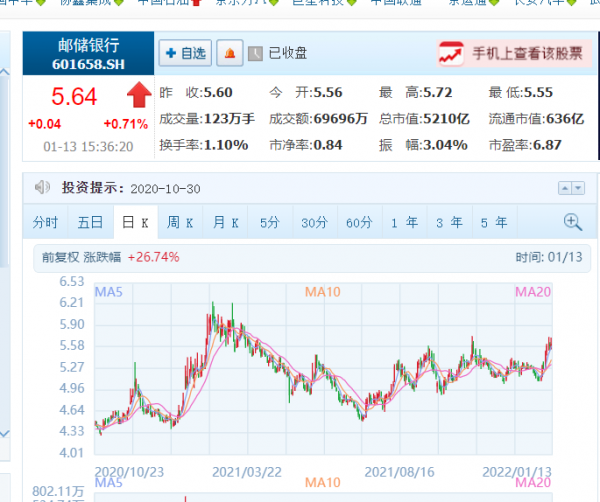This screenshot has width=600, height=502.
Task: Switch to 五日 chart tab
Action: 90,222
